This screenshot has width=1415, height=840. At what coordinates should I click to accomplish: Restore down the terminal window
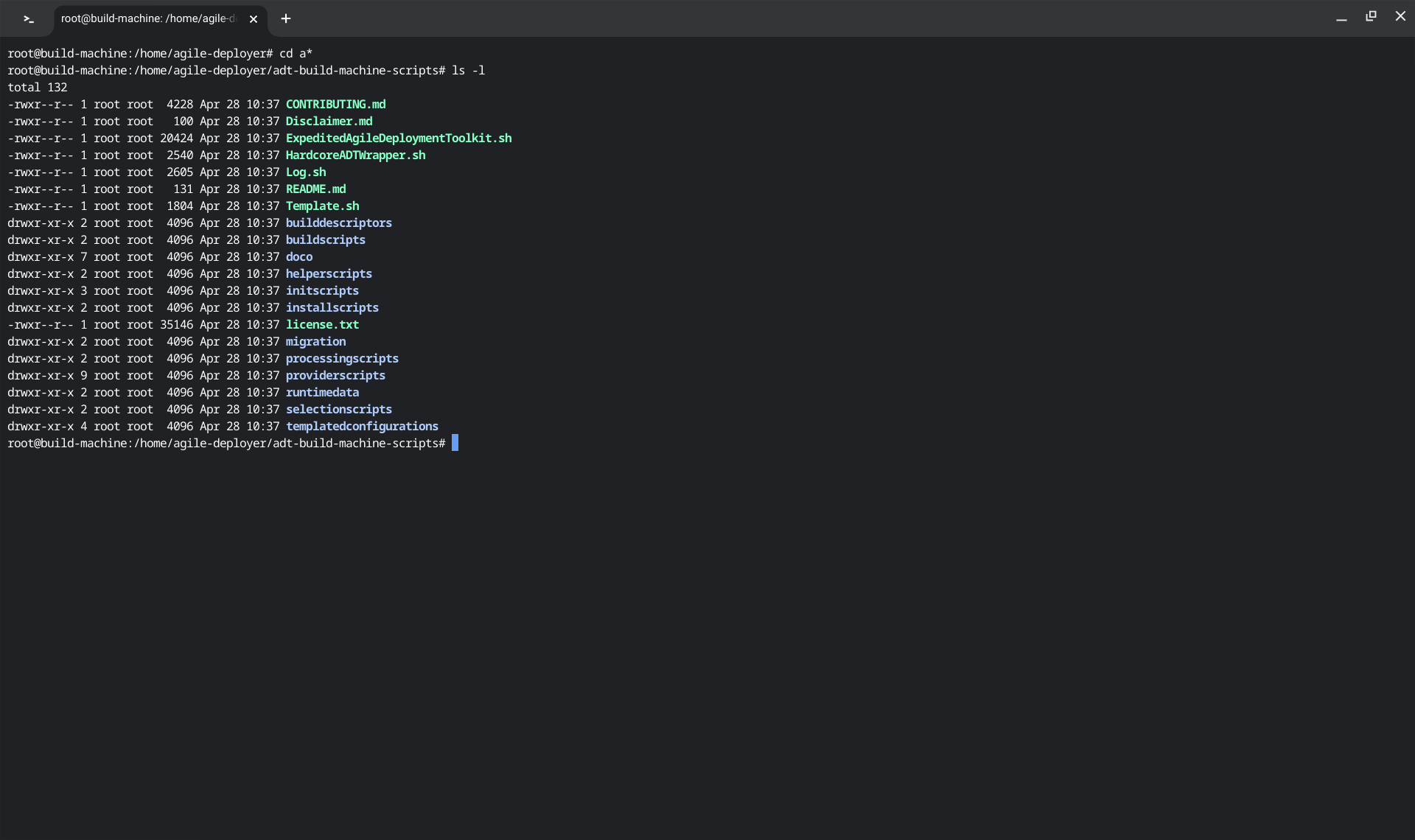click(1371, 16)
